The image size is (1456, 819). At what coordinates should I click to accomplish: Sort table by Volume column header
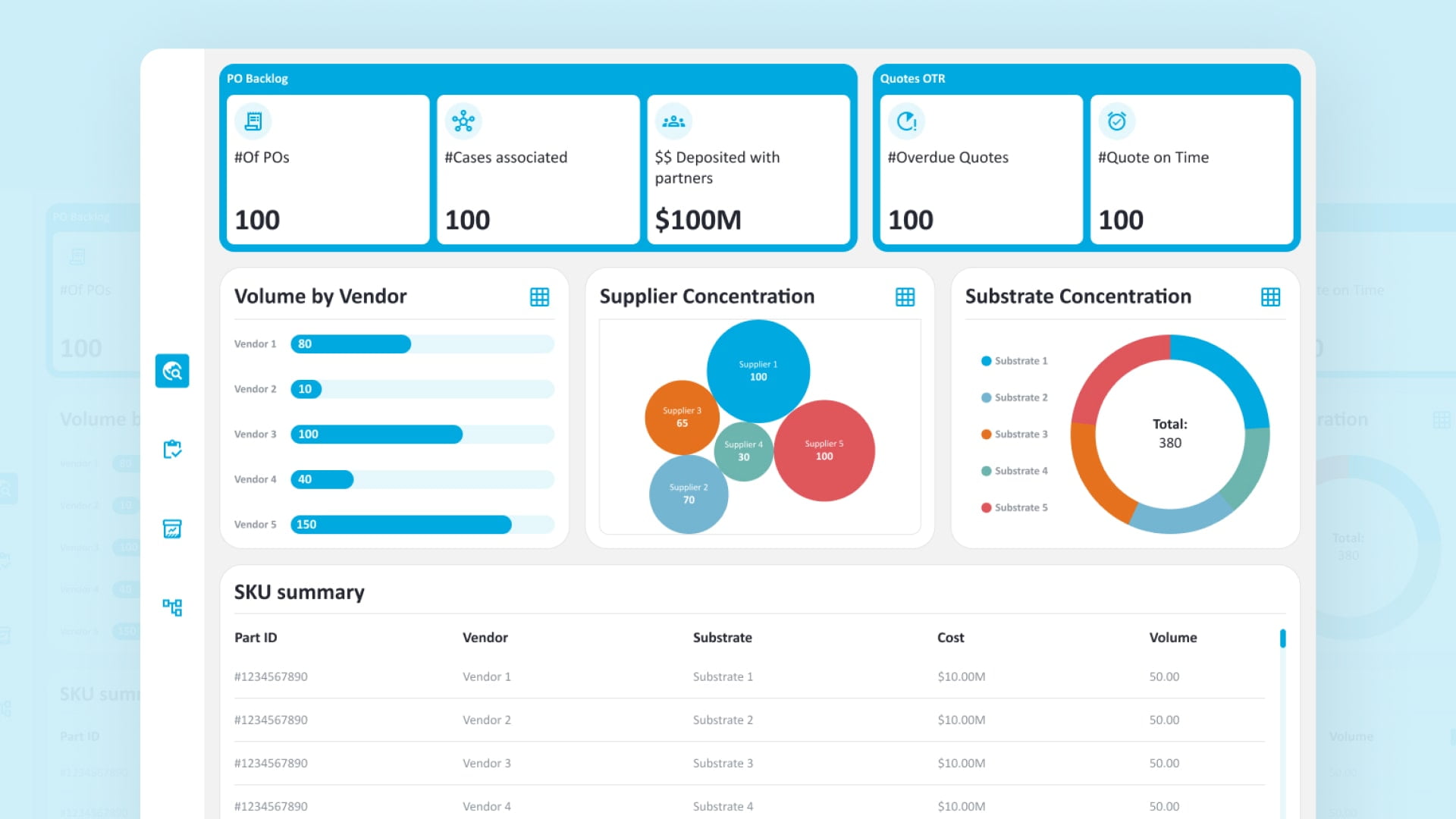point(1172,638)
